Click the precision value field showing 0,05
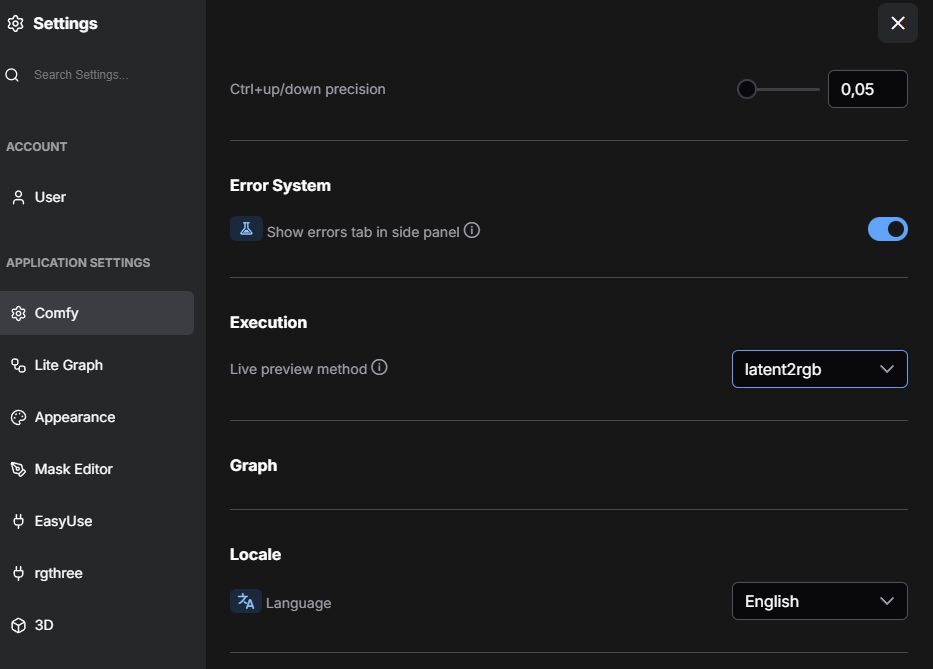Image resolution: width=933 pixels, height=669 pixels. [x=868, y=89]
